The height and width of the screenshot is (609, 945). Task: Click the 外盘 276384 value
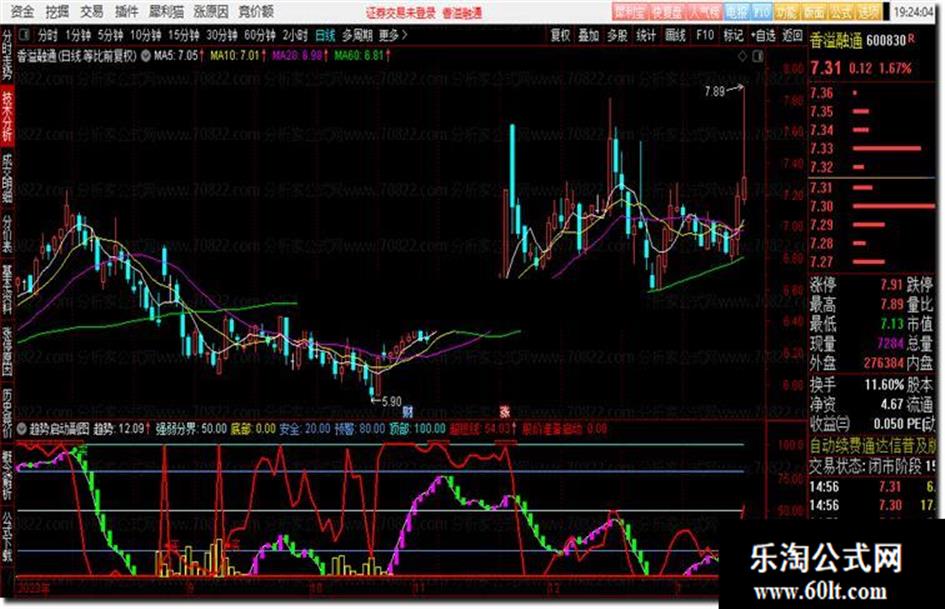[x=884, y=363]
